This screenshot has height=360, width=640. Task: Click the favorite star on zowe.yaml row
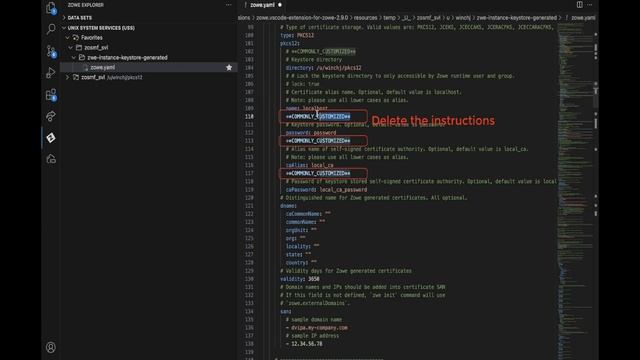coord(229,67)
